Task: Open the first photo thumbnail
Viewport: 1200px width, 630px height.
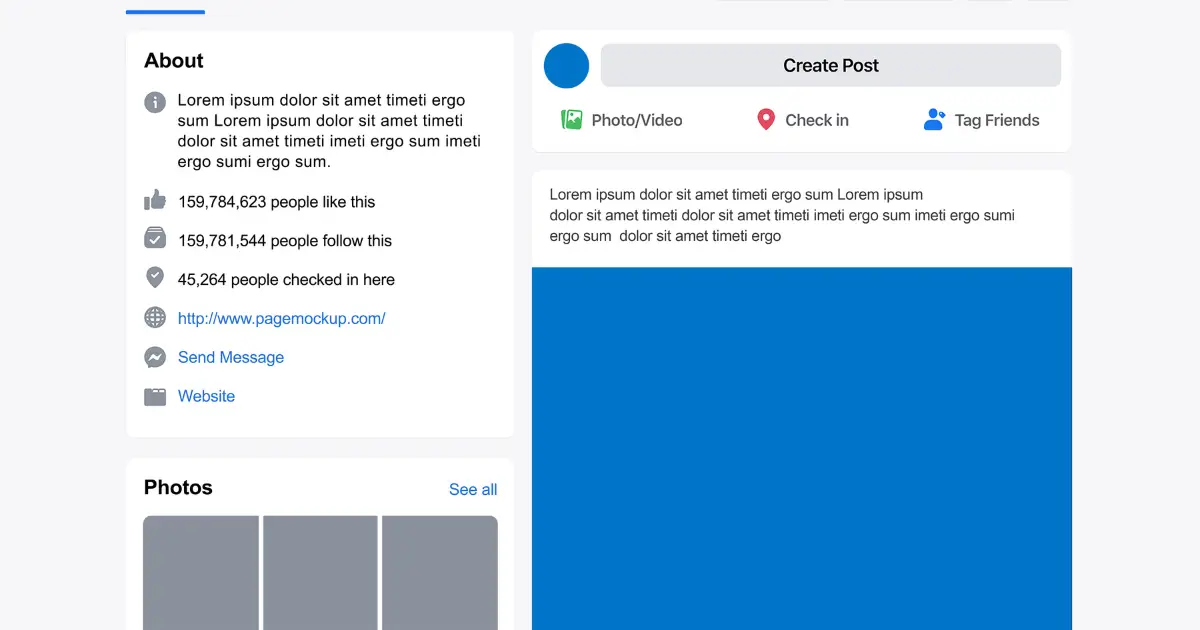Action: (201, 572)
